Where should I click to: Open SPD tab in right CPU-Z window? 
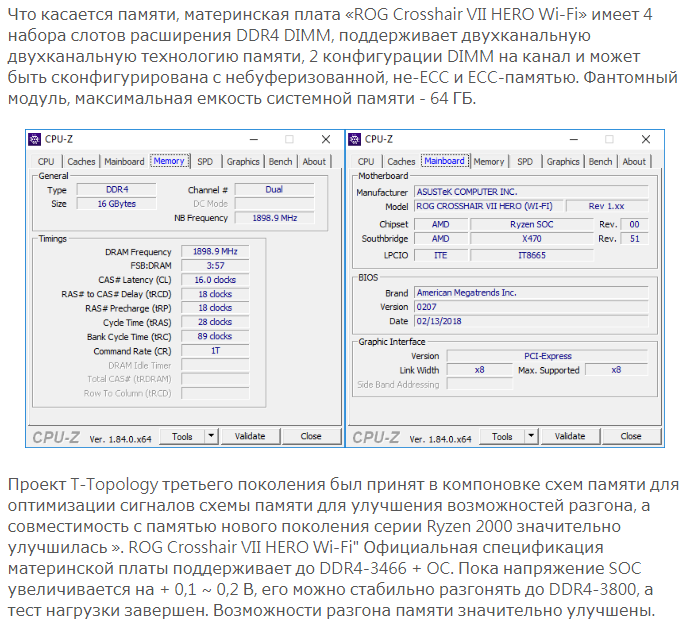(525, 162)
